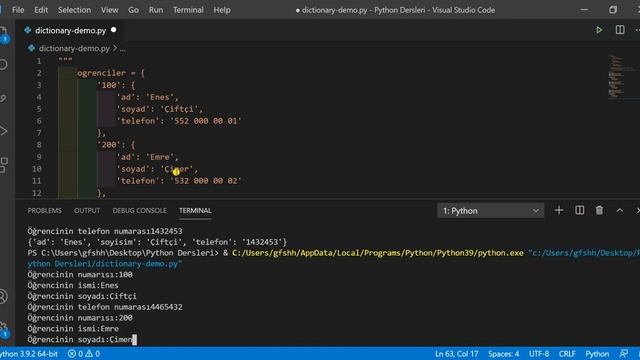Open terminal selector dropdown '1: Python'

point(490,211)
